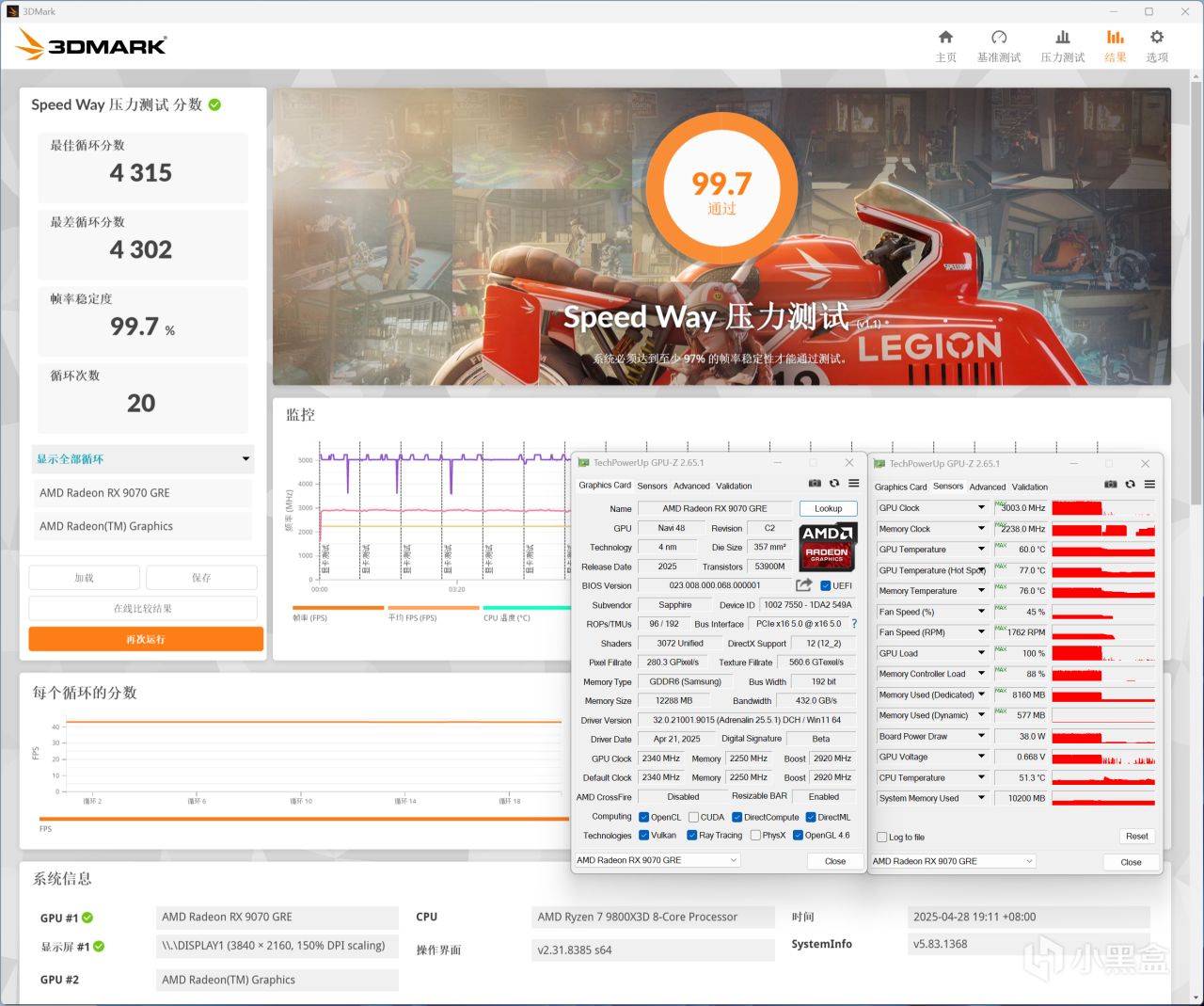1204x1006 pixels.
Task: Toggle the Ray Tracing checkbox
Action: point(692,836)
